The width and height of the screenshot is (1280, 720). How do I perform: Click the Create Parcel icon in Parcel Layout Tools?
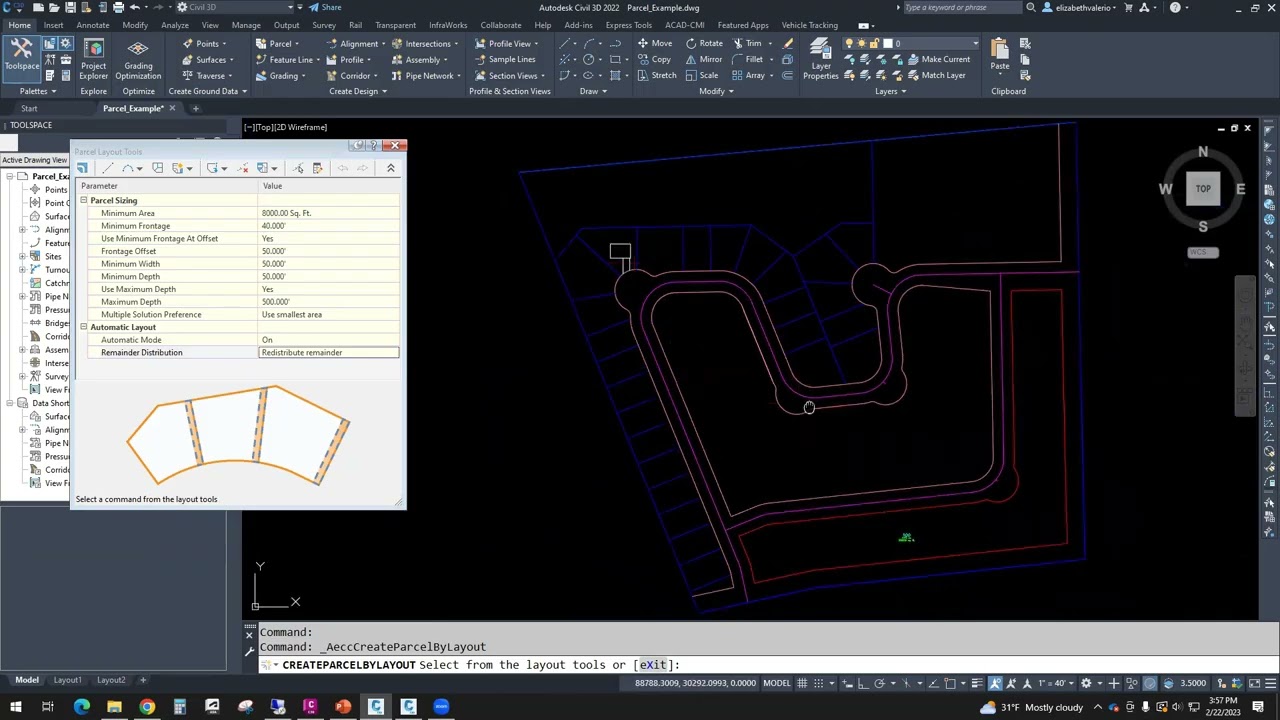(82, 168)
